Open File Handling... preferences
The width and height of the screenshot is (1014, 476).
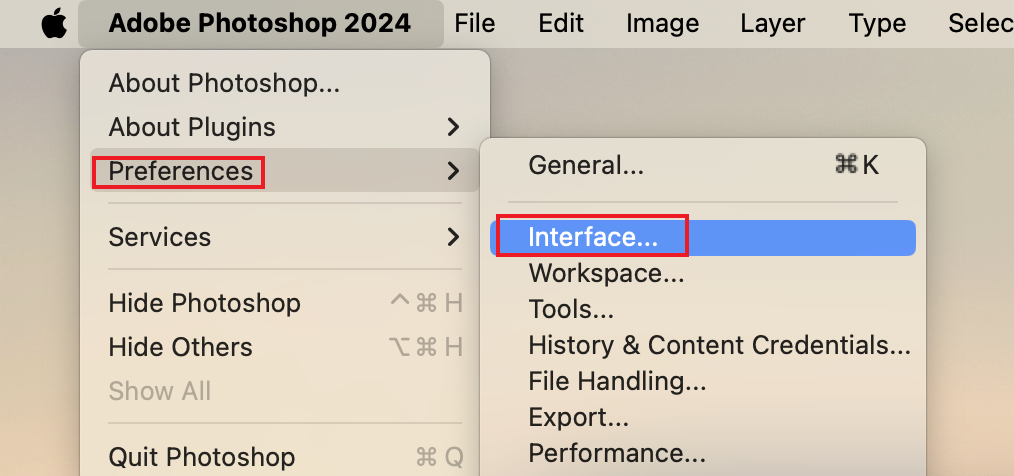click(x=703, y=382)
